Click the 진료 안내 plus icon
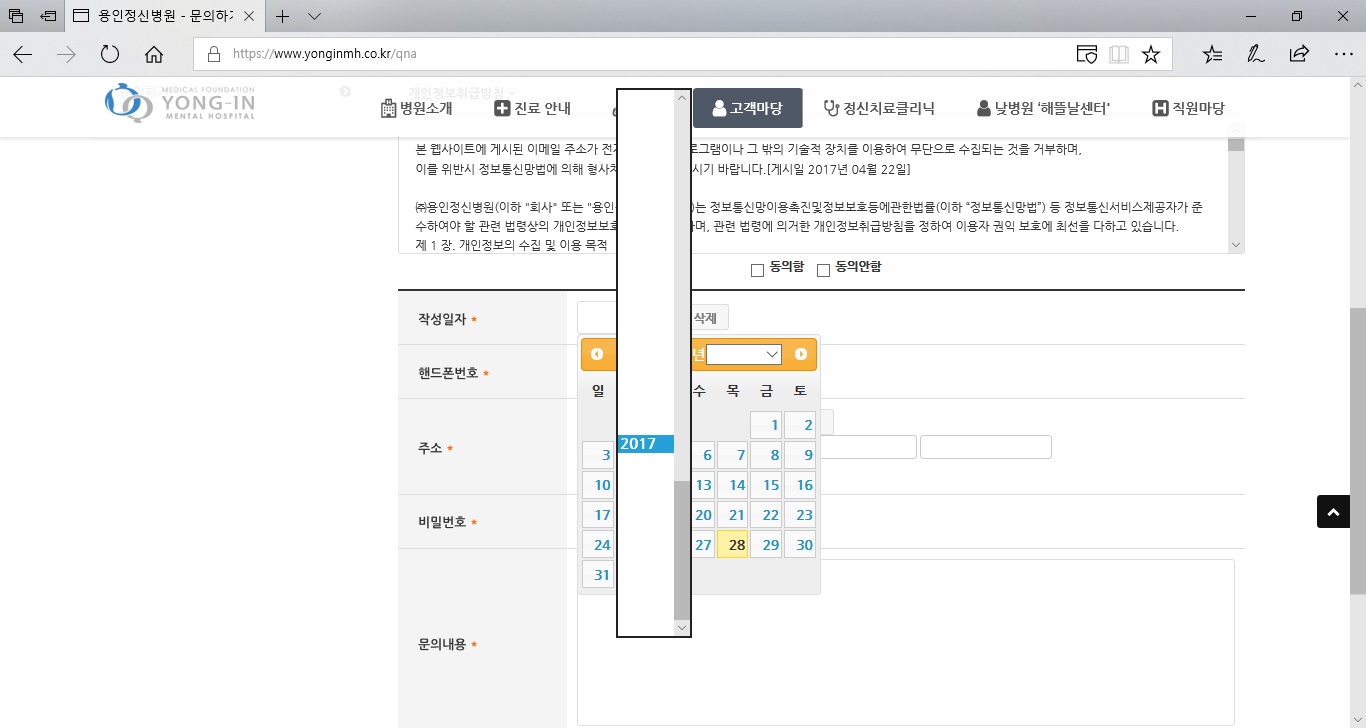 click(x=501, y=108)
